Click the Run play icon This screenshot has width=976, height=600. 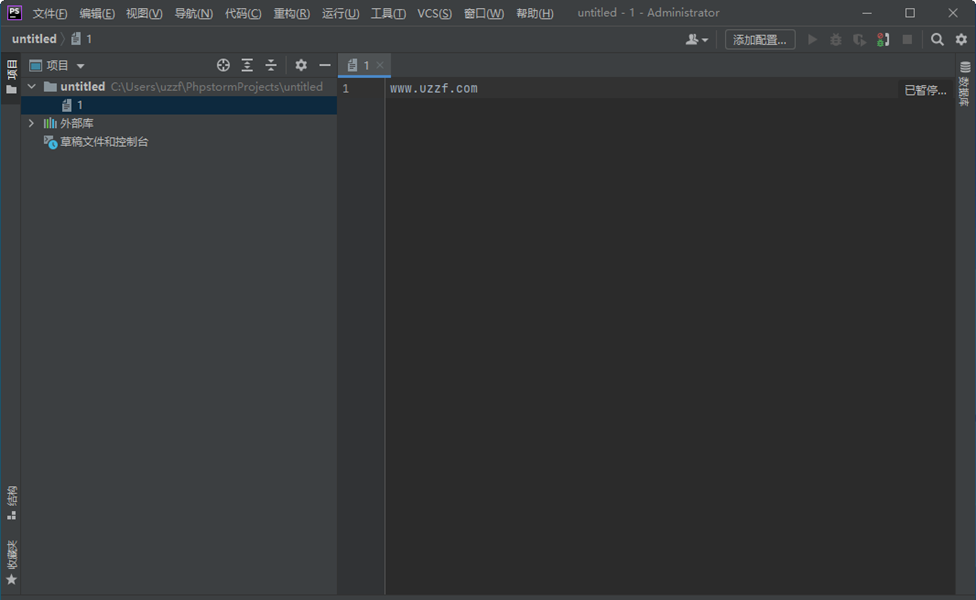(812, 39)
